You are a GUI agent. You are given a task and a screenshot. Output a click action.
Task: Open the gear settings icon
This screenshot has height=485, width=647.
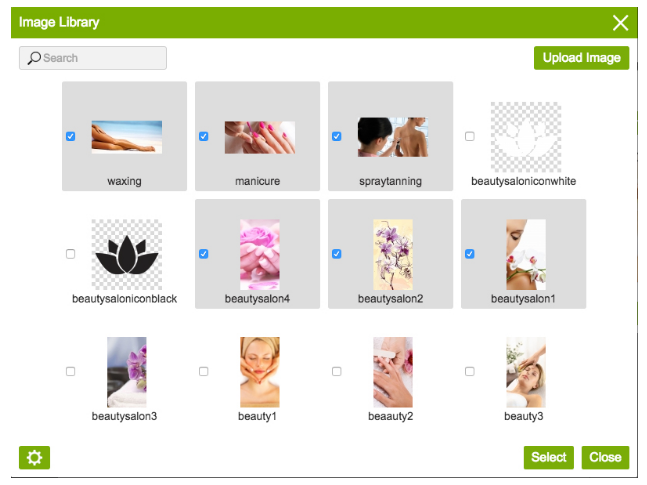tap(34, 457)
